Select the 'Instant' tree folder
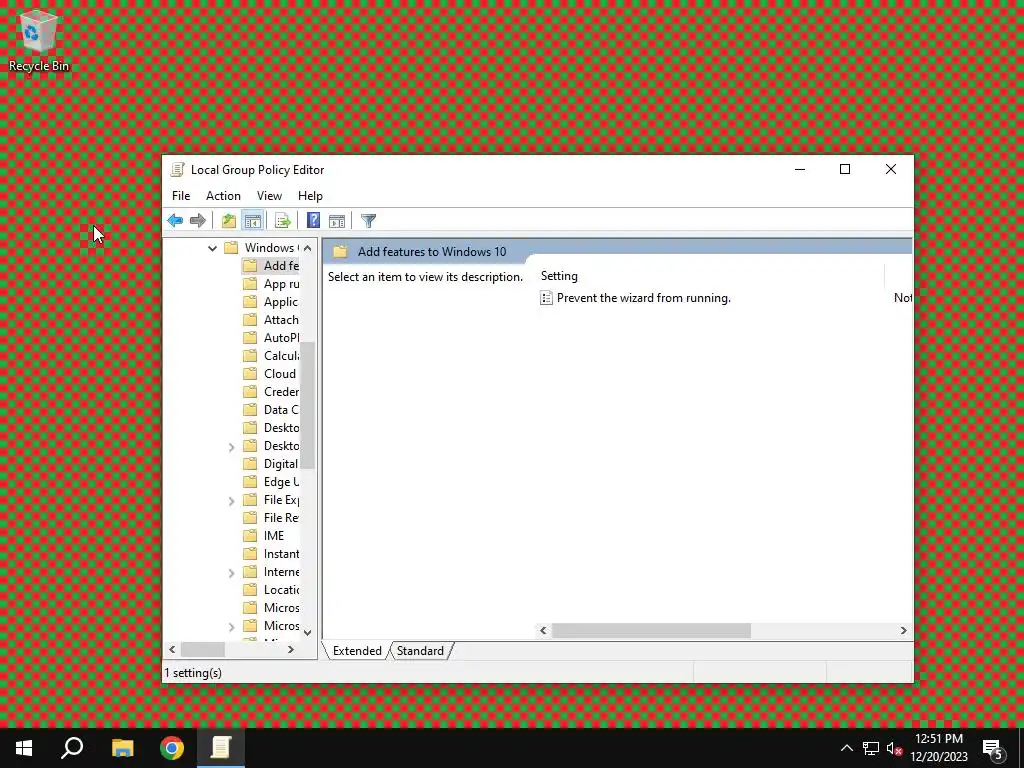This screenshot has height=768, width=1024. pos(281,554)
